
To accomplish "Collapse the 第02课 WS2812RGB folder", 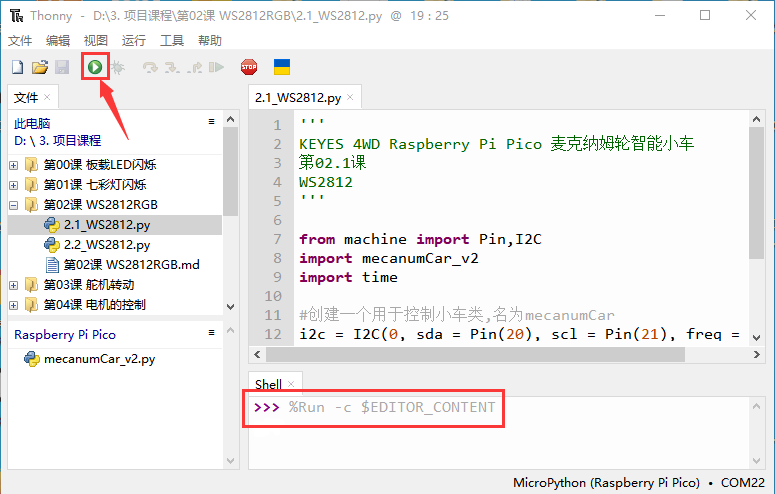I will coord(13,205).
